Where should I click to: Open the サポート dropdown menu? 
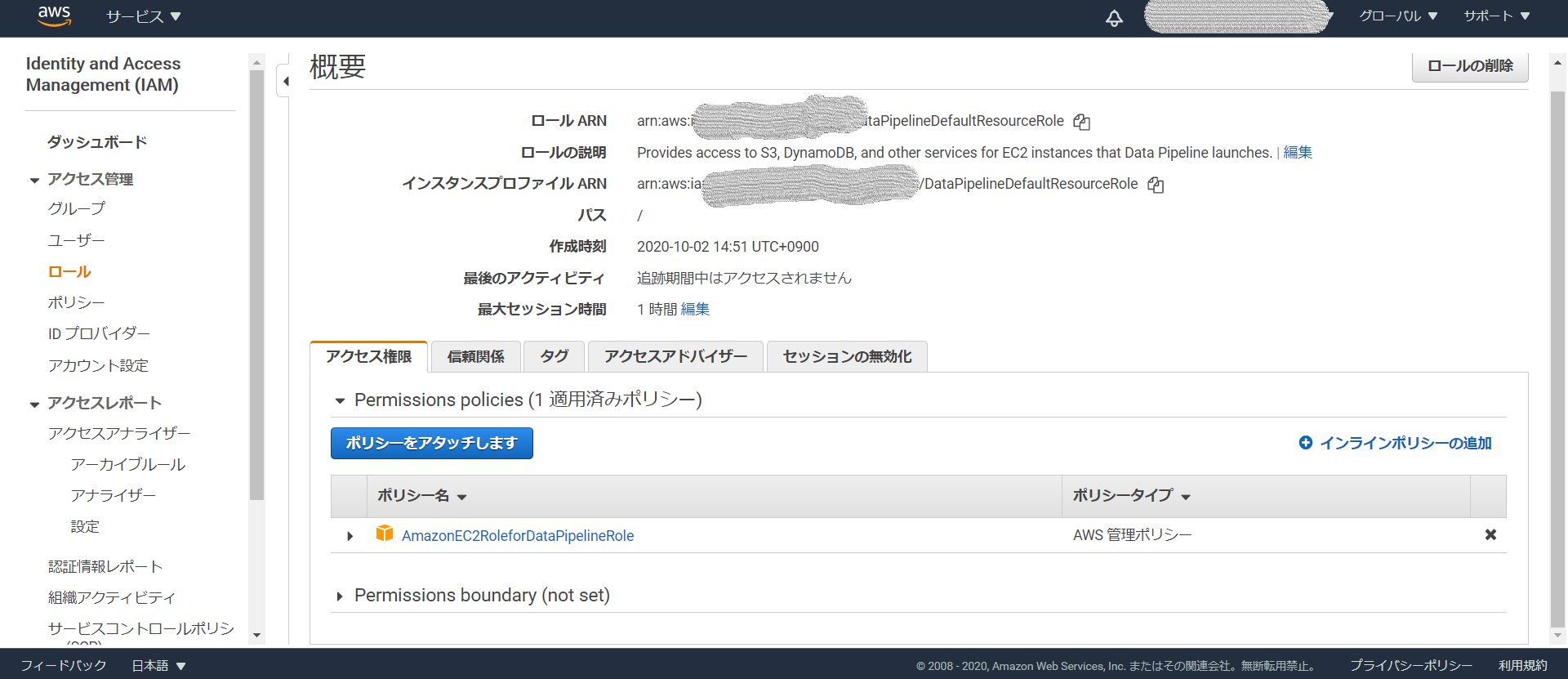coord(1497,16)
